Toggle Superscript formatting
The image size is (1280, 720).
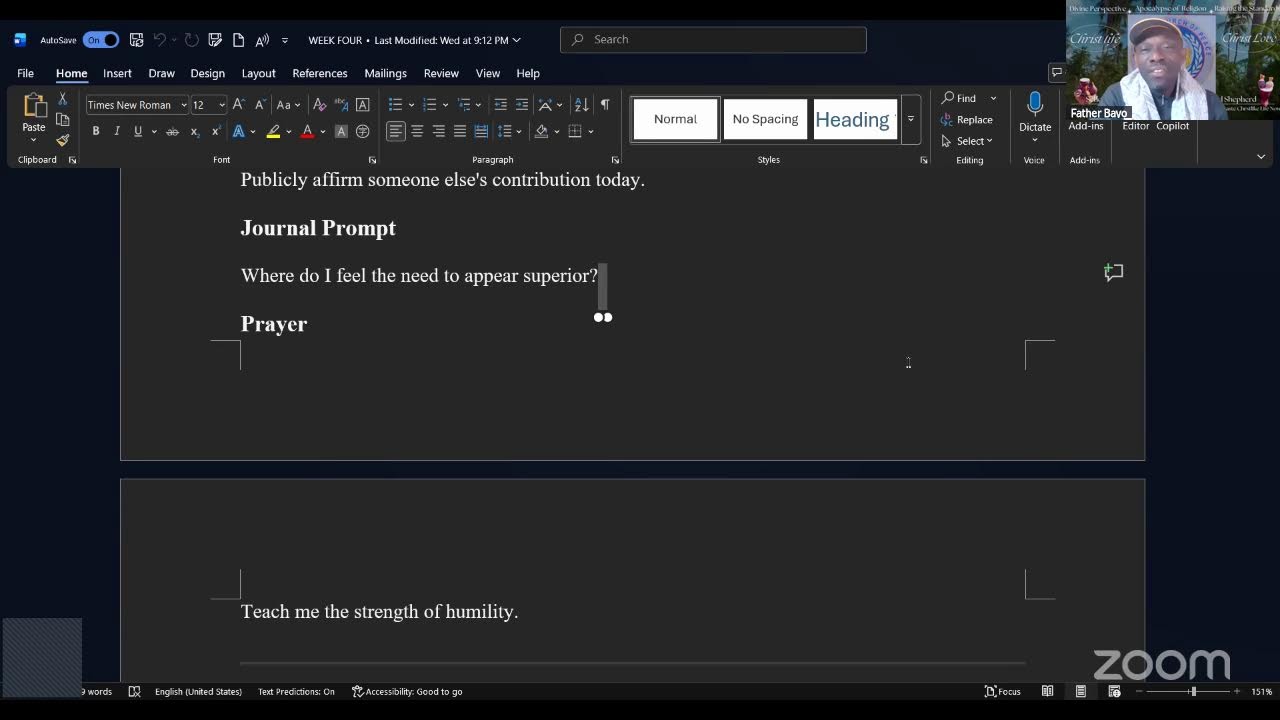coord(216,131)
